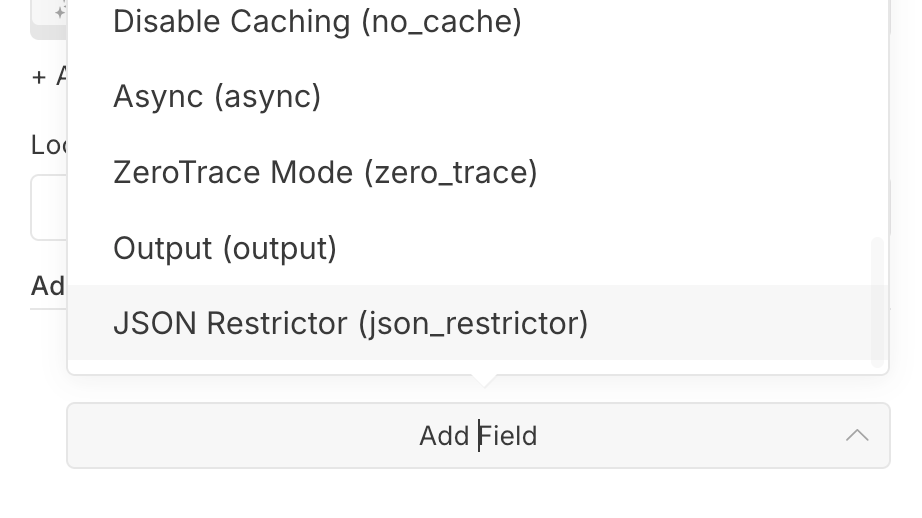
Task: Select the Output (output) entry
Action: 225,249
